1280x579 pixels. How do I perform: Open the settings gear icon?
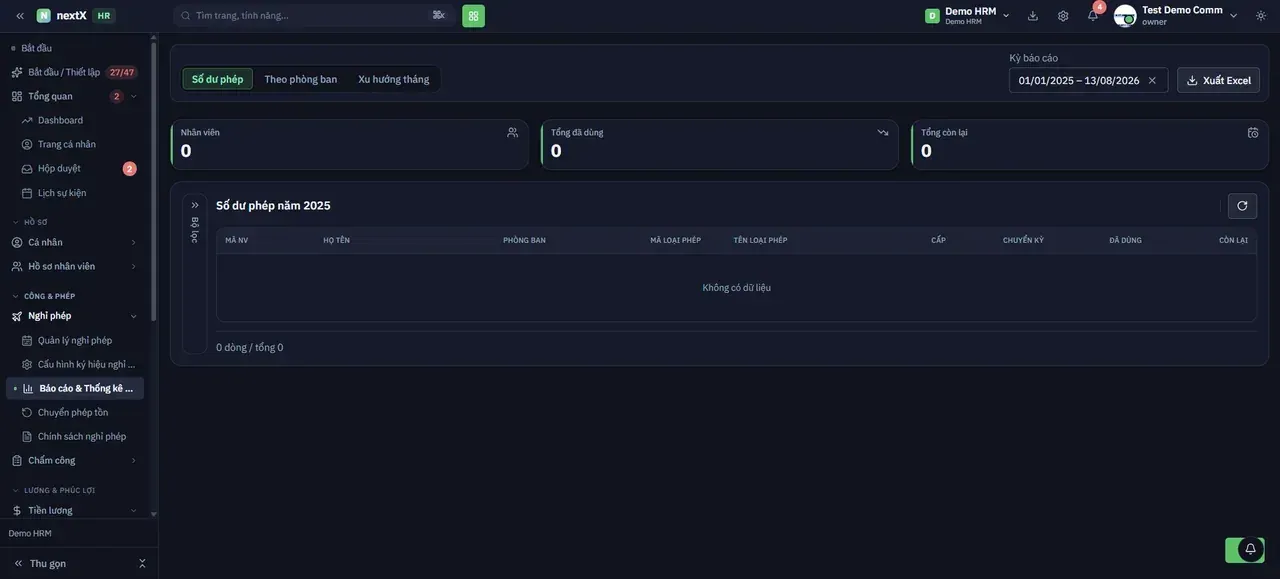[x=1063, y=16]
